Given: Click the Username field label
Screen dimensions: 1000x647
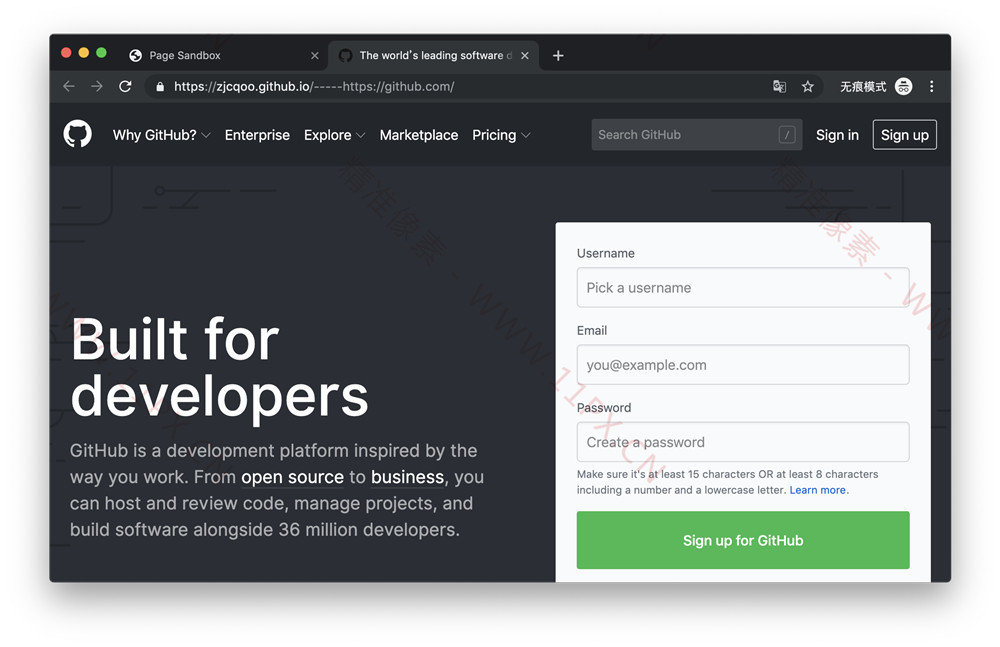Looking at the screenshot, I should [x=606, y=253].
